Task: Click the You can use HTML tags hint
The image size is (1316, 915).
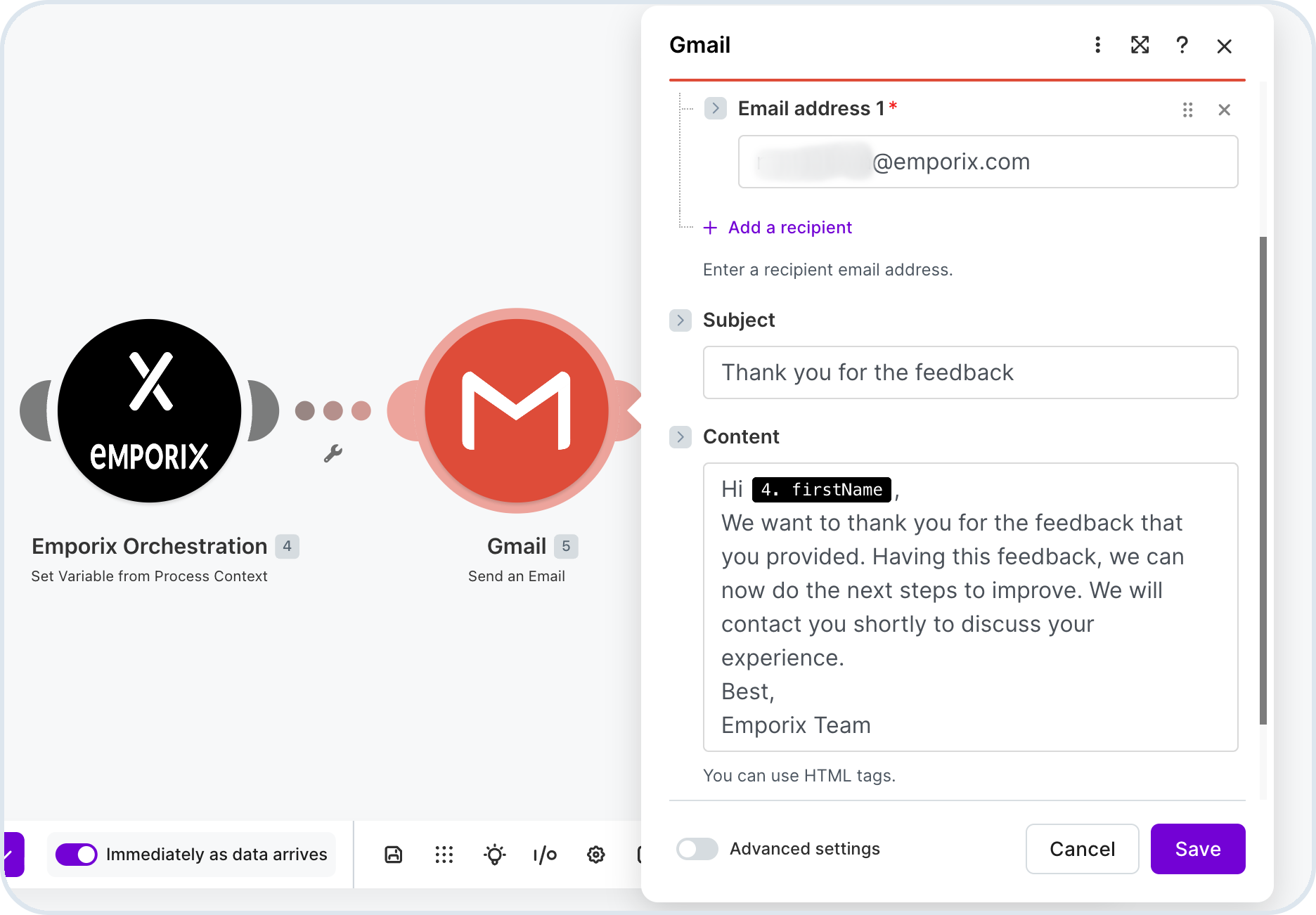Action: click(x=799, y=776)
